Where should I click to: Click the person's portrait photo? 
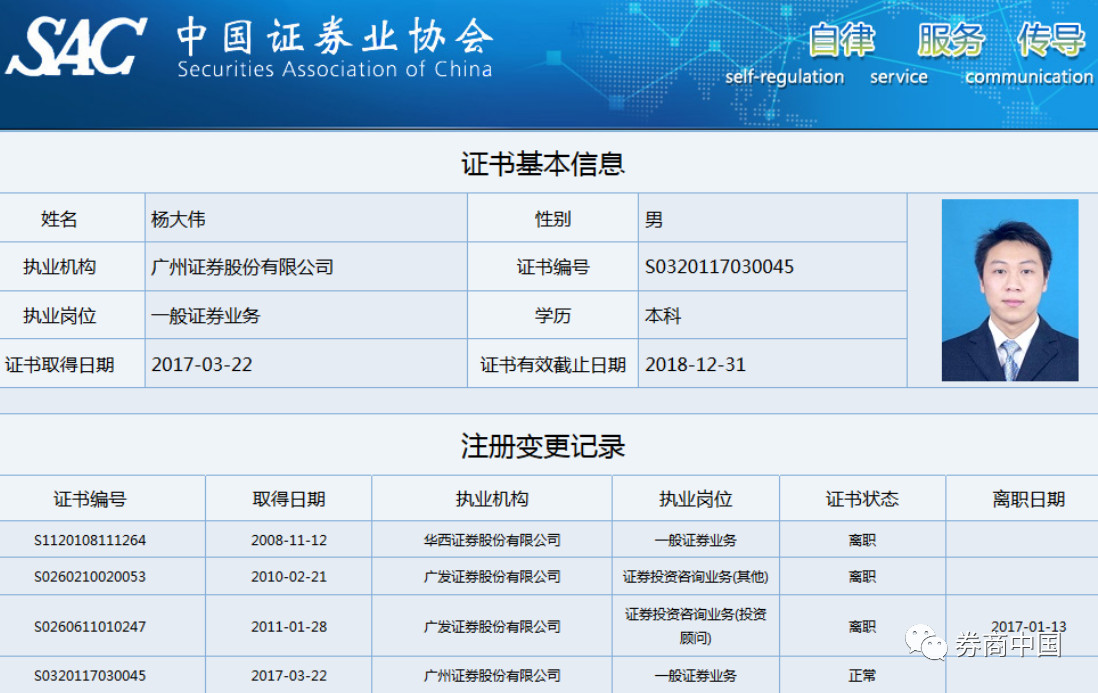point(1010,290)
